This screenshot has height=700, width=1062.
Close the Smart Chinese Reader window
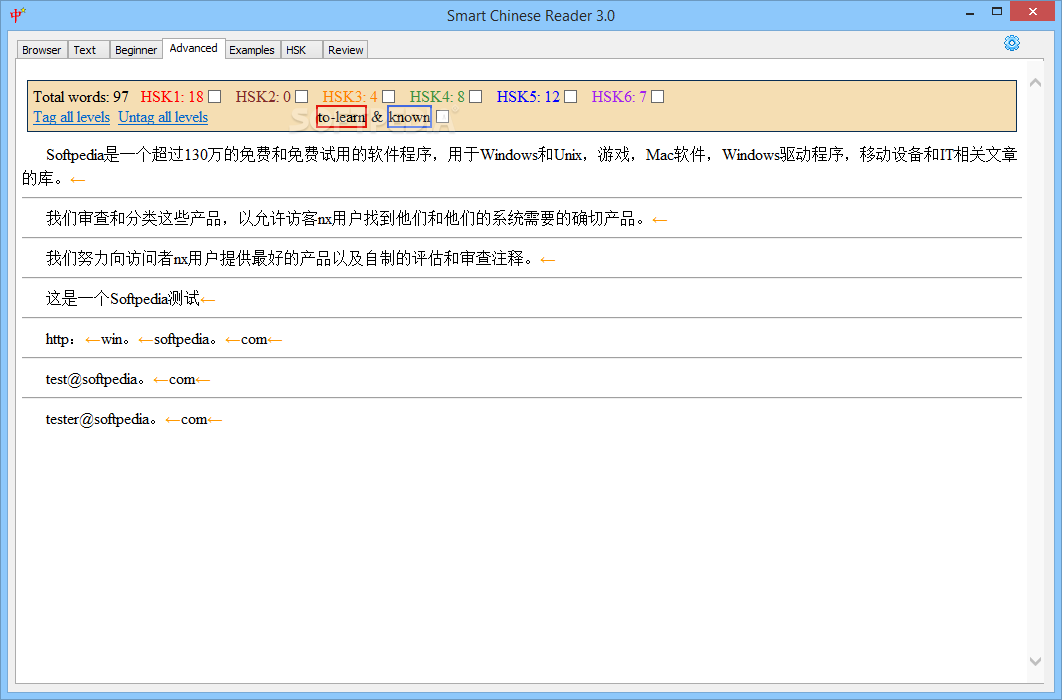1033,12
